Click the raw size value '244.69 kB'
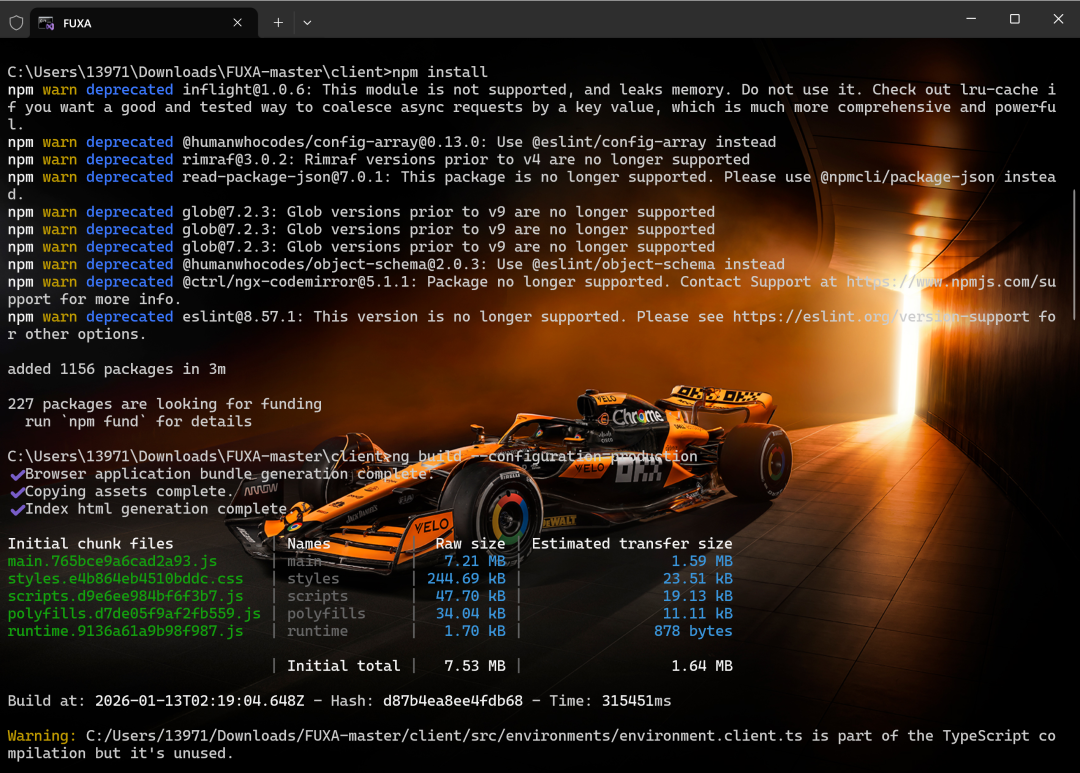1080x773 pixels. (466, 579)
